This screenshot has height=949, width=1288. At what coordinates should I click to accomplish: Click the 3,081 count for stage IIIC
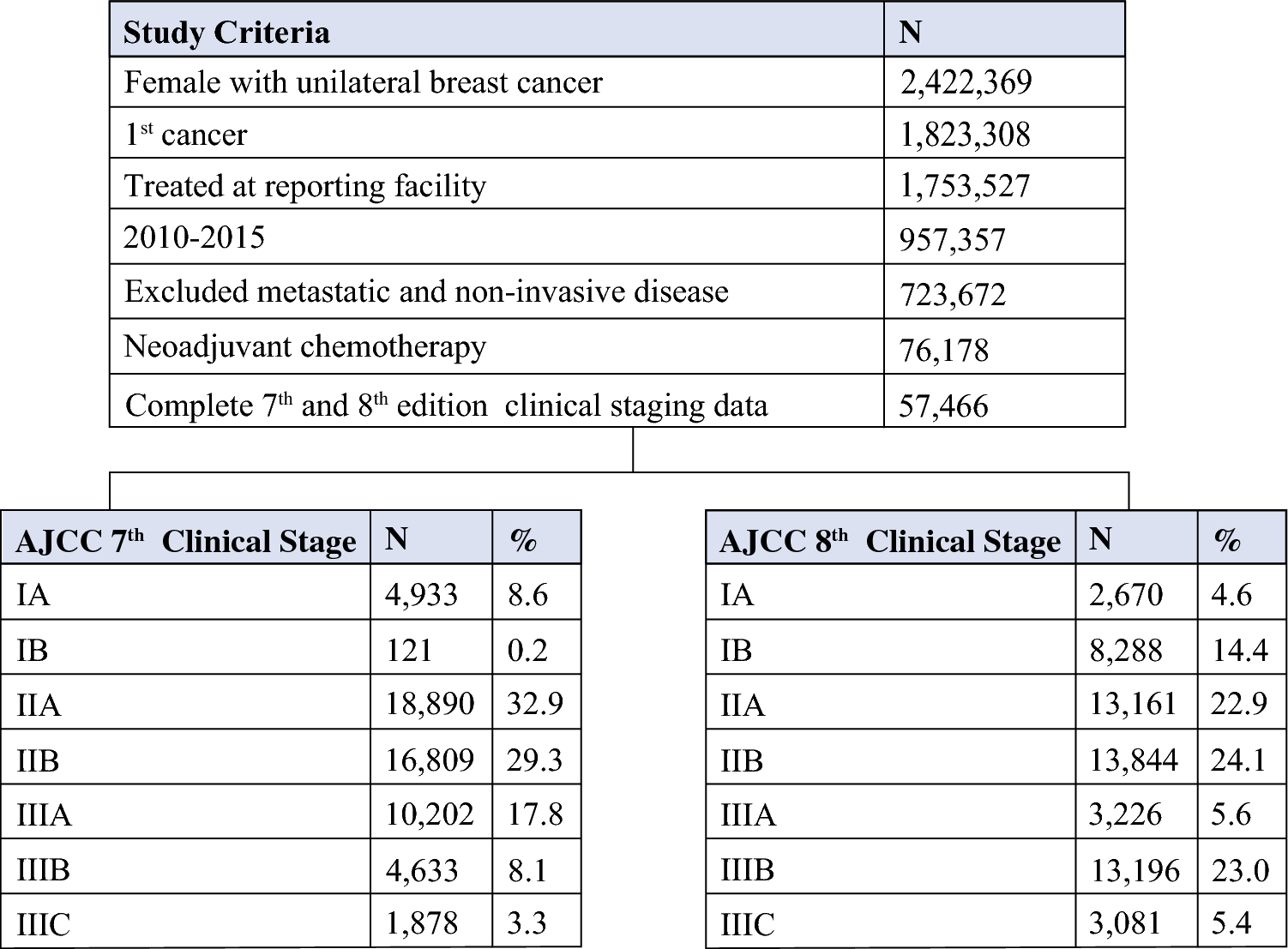(1124, 923)
